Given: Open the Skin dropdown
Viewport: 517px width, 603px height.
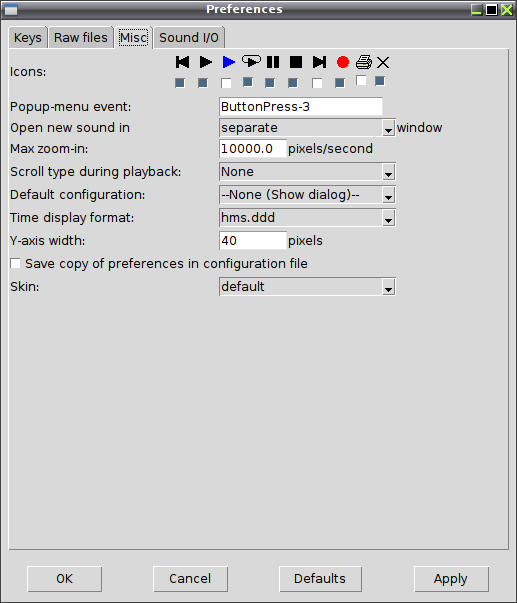Looking at the screenshot, I should pyautogui.click(x=307, y=287).
